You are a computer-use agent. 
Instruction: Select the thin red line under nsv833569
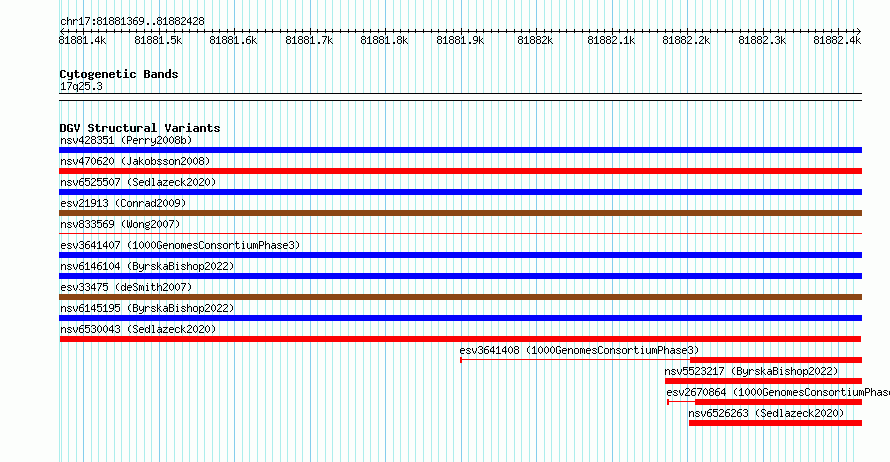click(x=460, y=234)
